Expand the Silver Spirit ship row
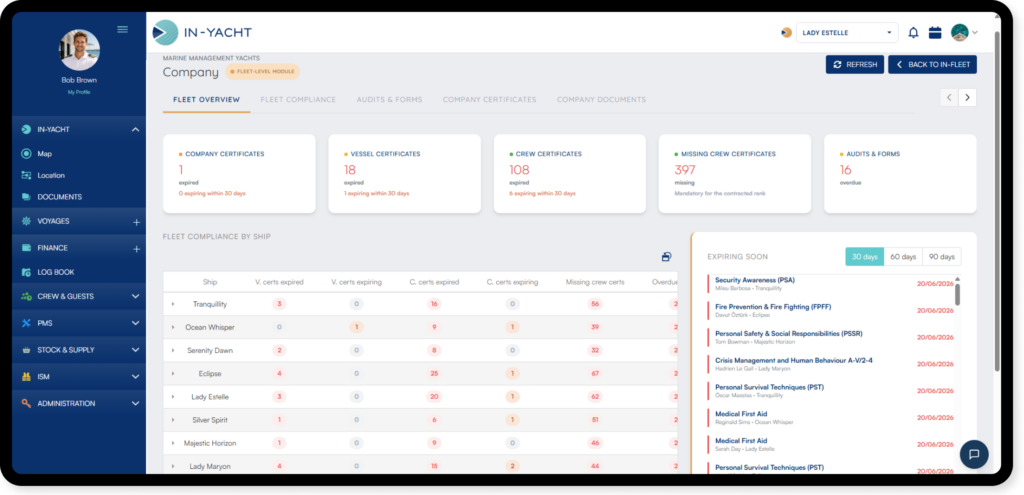 click(173, 420)
